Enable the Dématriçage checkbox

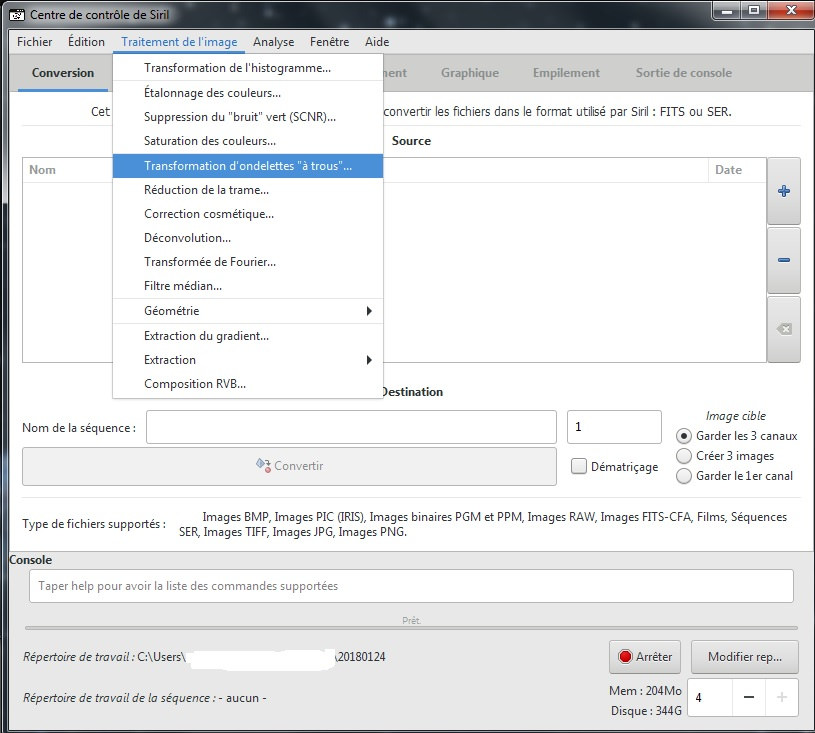click(x=579, y=466)
